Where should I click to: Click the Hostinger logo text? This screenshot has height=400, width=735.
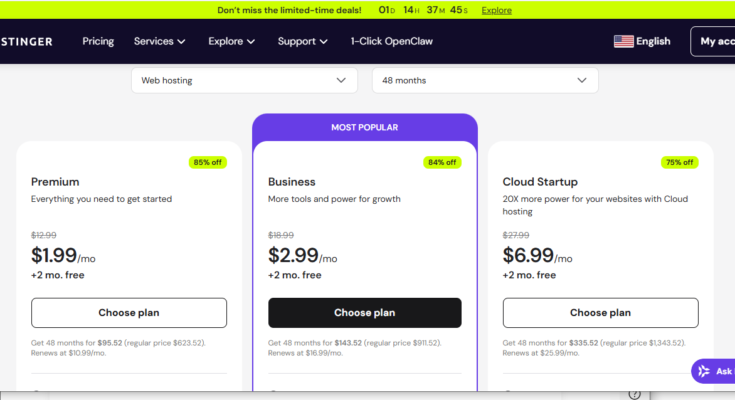point(27,42)
